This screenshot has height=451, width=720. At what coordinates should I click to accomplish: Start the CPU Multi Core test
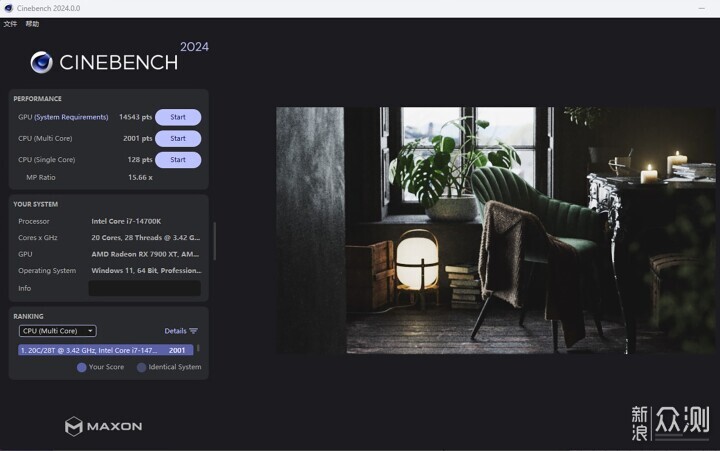pos(178,138)
